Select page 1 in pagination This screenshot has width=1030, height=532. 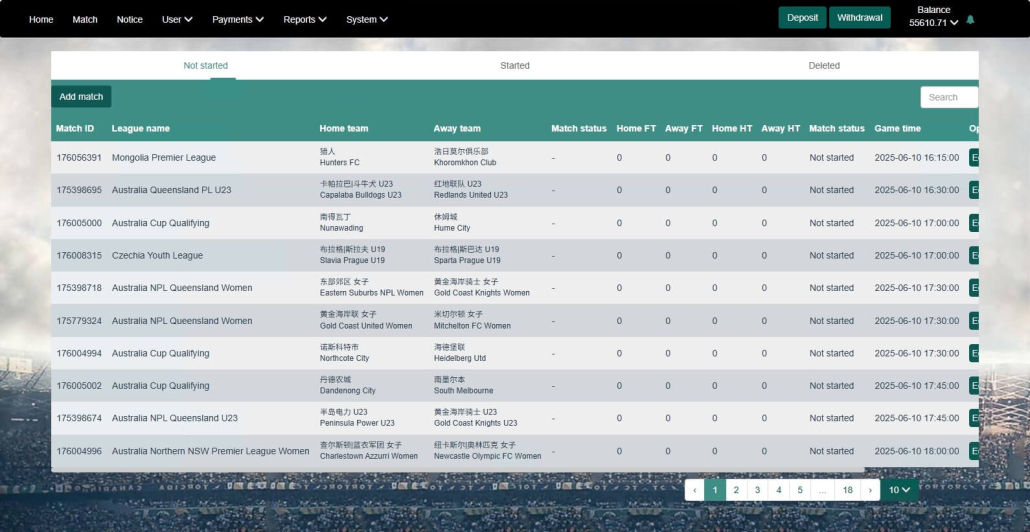coord(715,490)
